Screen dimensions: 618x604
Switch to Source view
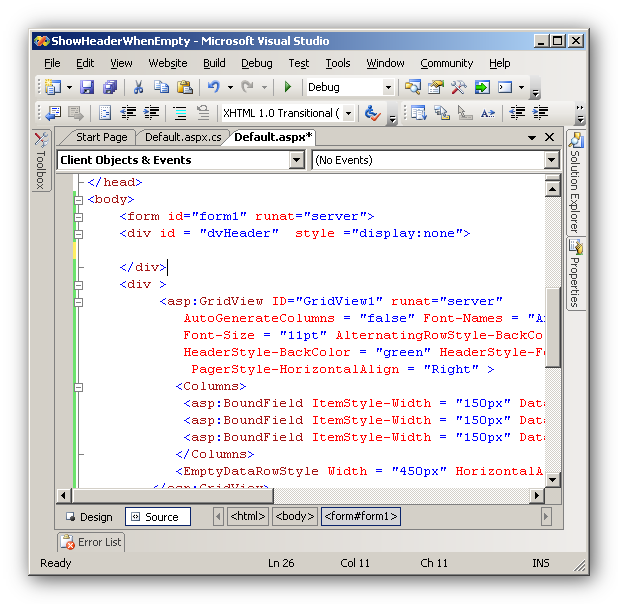(x=158, y=517)
